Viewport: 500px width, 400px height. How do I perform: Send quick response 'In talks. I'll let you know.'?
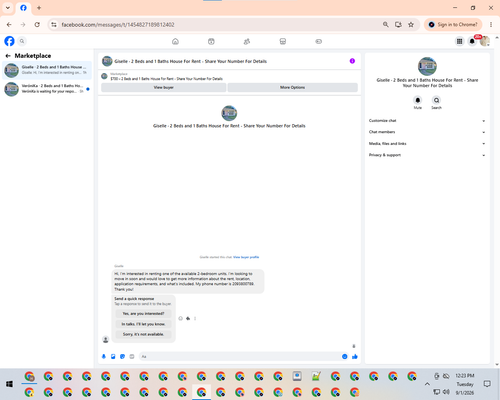coord(143,324)
